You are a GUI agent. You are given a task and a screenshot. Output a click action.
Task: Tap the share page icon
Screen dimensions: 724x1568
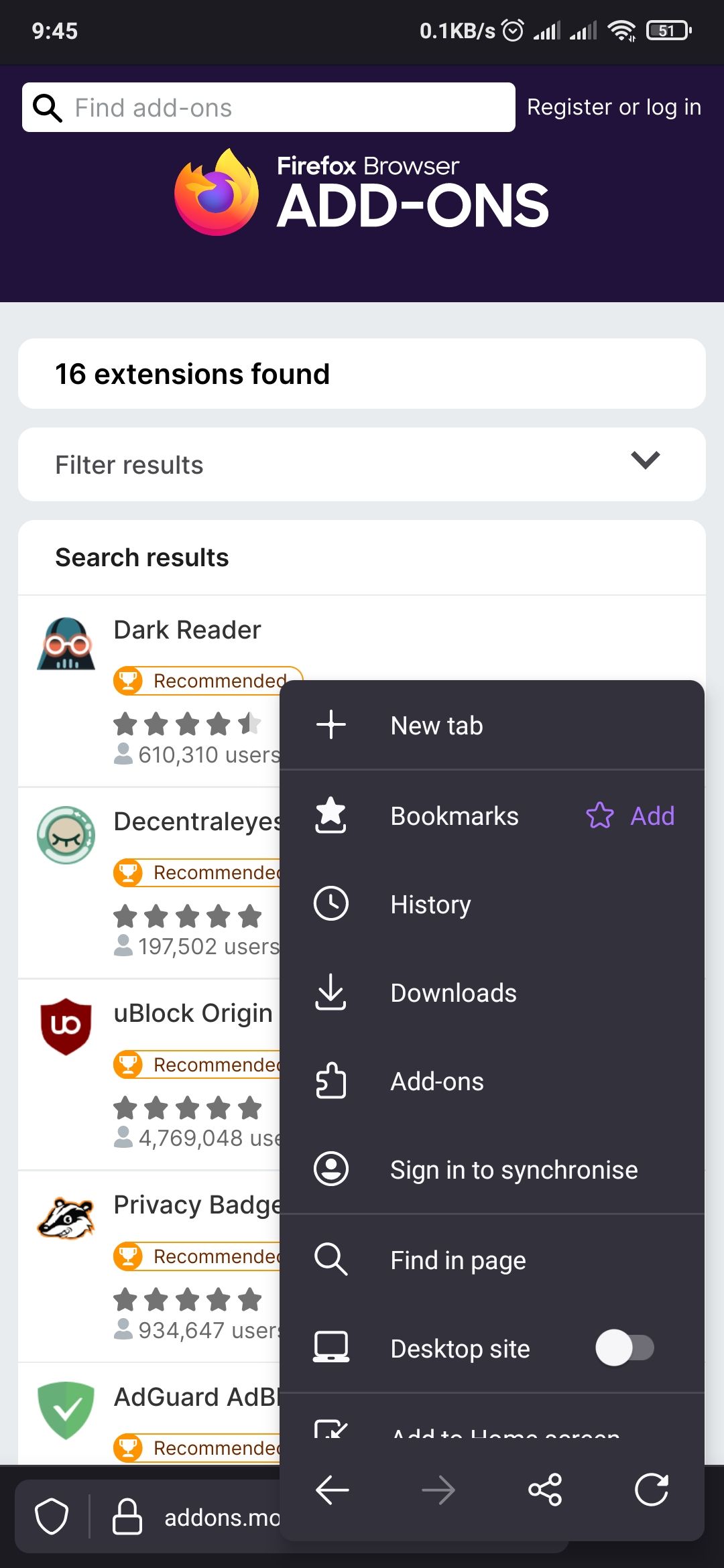pyautogui.click(x=546, y=1490)
